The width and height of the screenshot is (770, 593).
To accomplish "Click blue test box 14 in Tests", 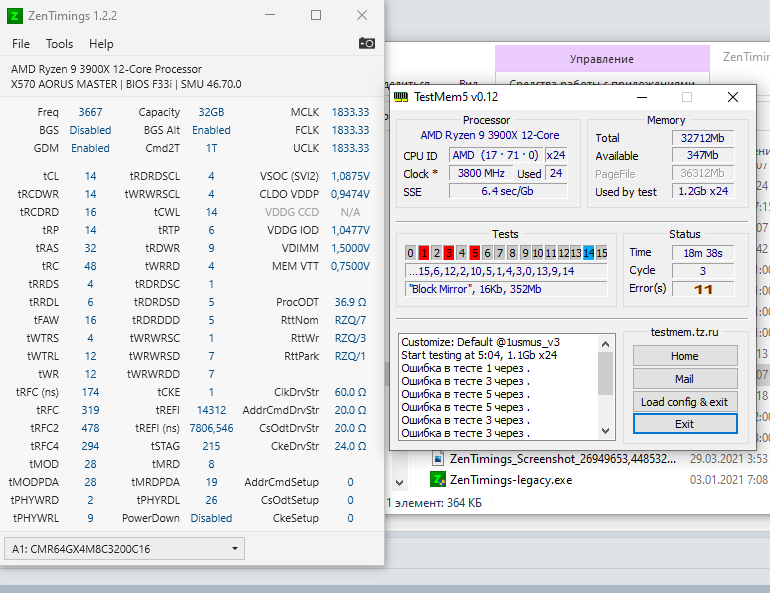I will 589,253.
